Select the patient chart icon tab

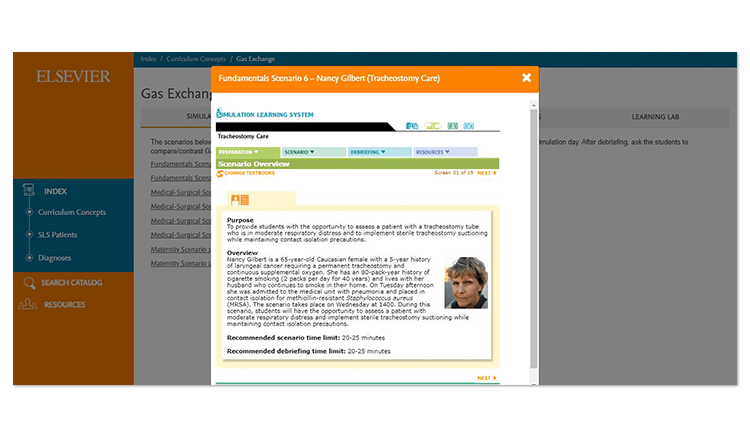click(240, 200)
